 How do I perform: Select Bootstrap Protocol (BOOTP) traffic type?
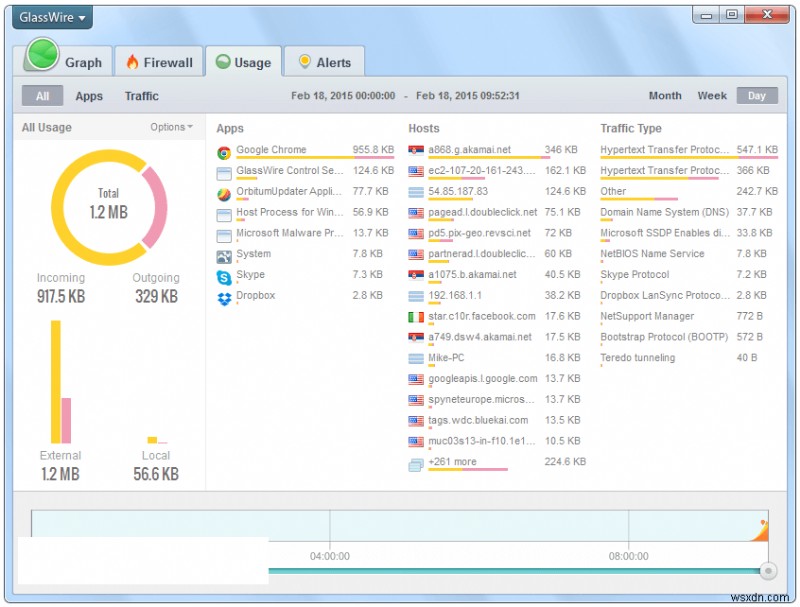[664, 337]
